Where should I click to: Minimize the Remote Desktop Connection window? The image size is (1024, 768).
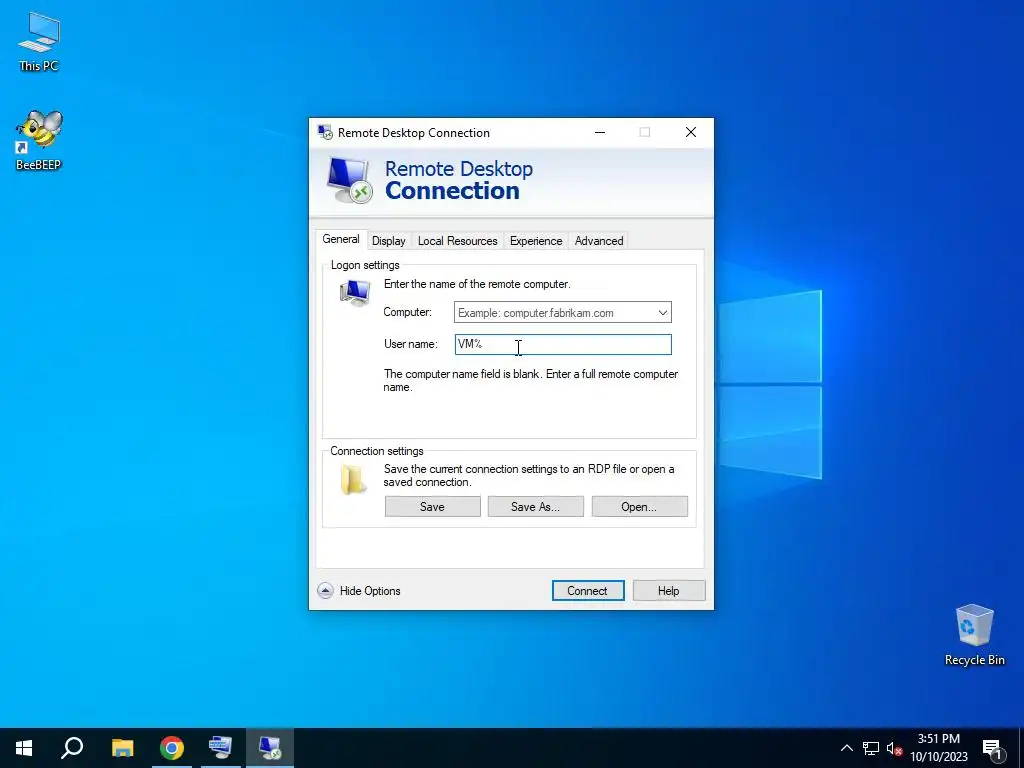point(600,133)
